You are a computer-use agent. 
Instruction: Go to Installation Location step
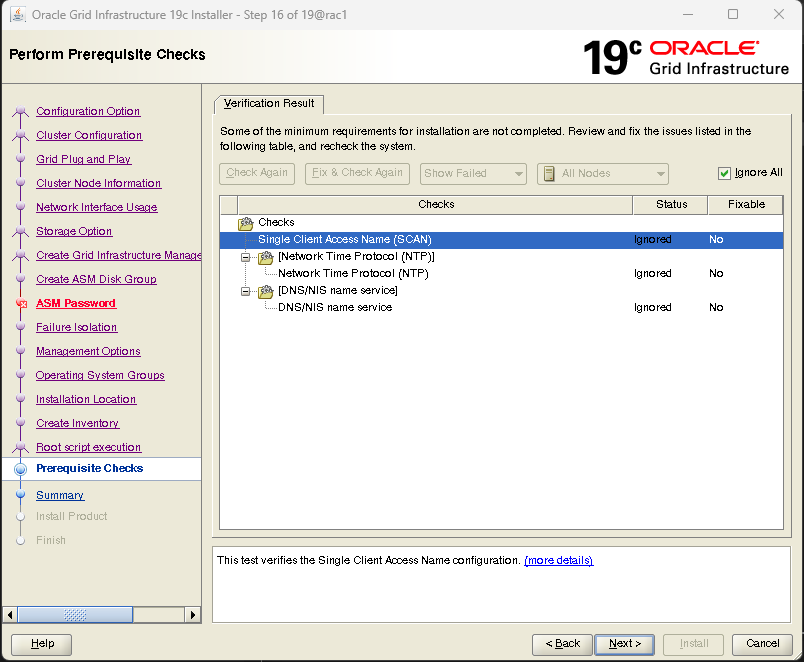pyautogui.click(x=86, y=399)
